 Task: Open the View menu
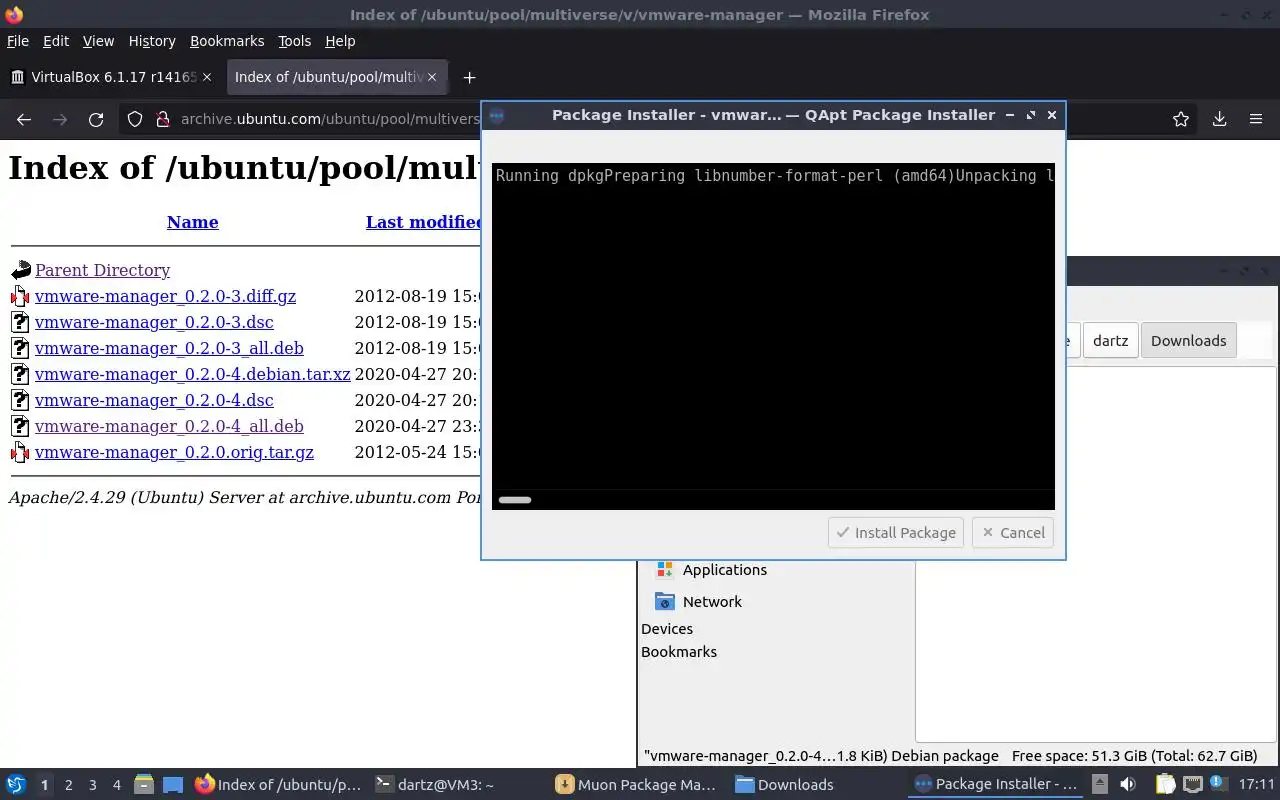click(x=98, y=41)
